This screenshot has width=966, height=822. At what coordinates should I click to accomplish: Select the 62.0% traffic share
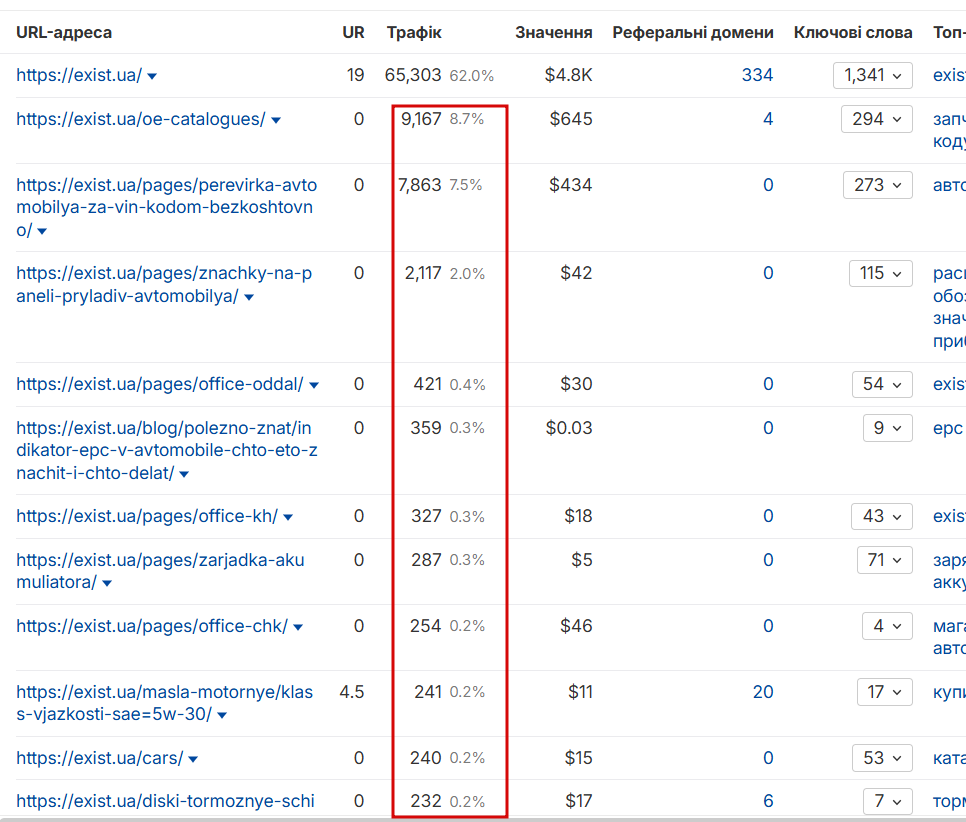click(x=471, y=76)
